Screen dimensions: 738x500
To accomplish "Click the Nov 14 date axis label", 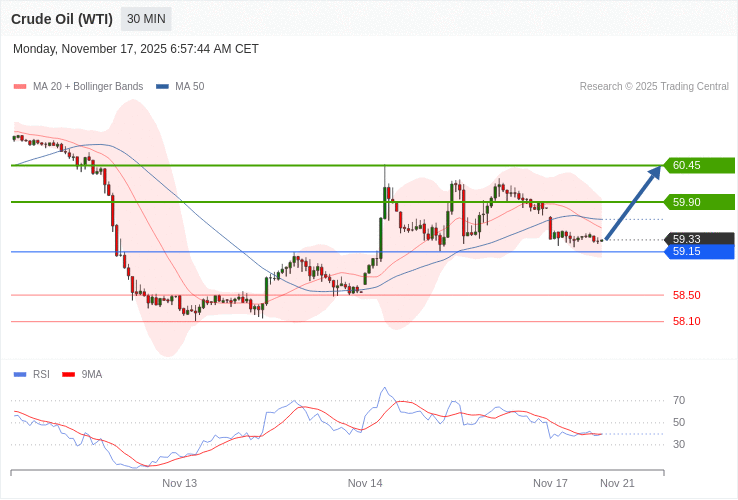I will pyautogui.click(x=365, y=483).
